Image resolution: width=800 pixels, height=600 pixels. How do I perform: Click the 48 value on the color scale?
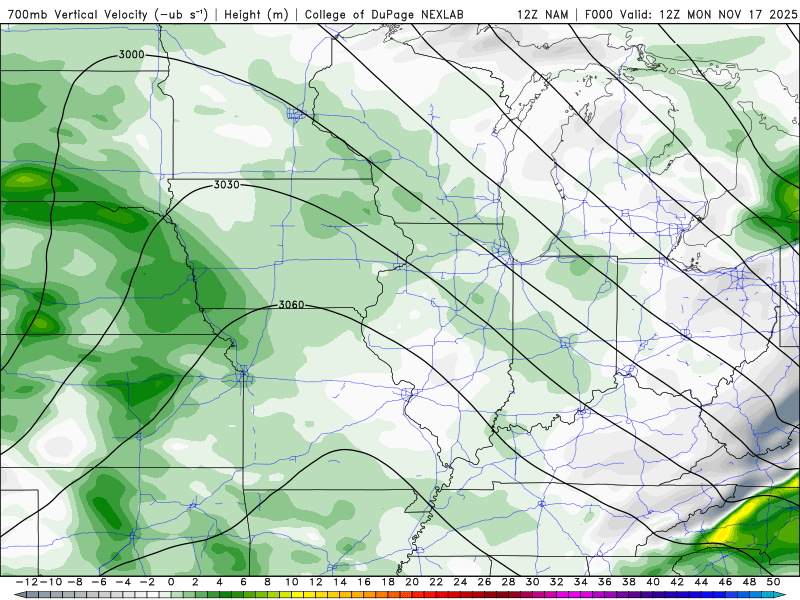pyautogui.click(x=749, y=582)
